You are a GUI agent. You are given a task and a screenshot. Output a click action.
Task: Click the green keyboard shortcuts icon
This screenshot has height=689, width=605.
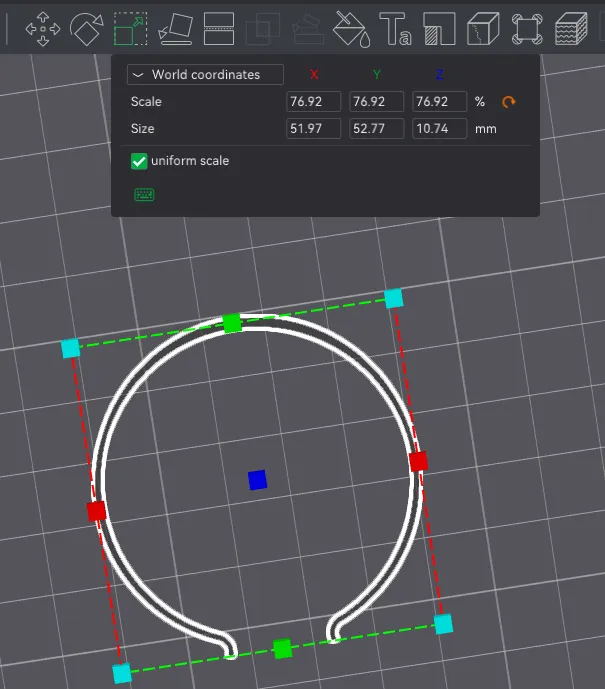144,194
